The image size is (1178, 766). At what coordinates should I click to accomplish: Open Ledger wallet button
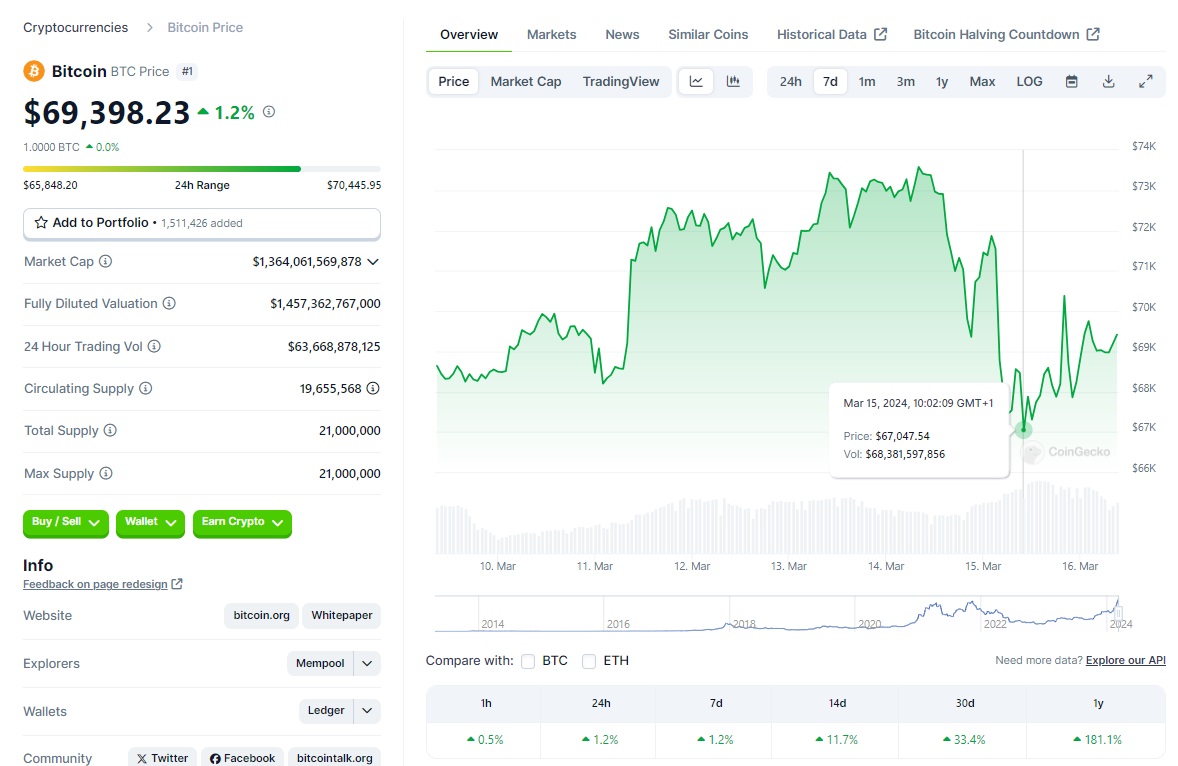coord(326,710)
